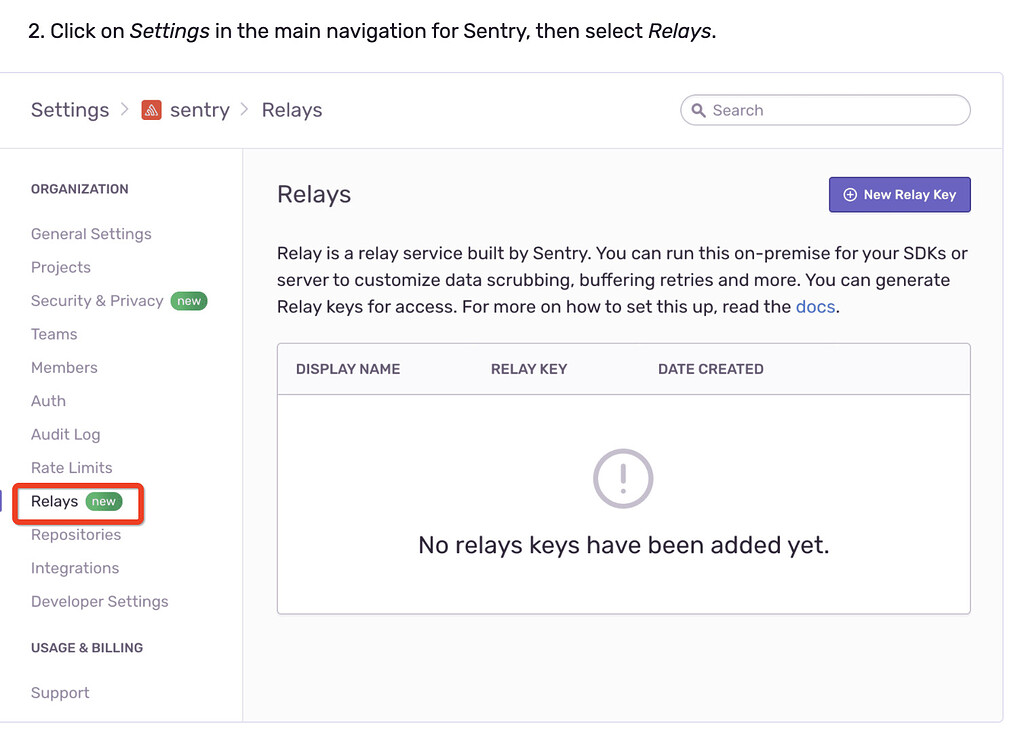Open the Members page
The width and height of the screenshot is (1024, 735).
(x=64, y=367)
